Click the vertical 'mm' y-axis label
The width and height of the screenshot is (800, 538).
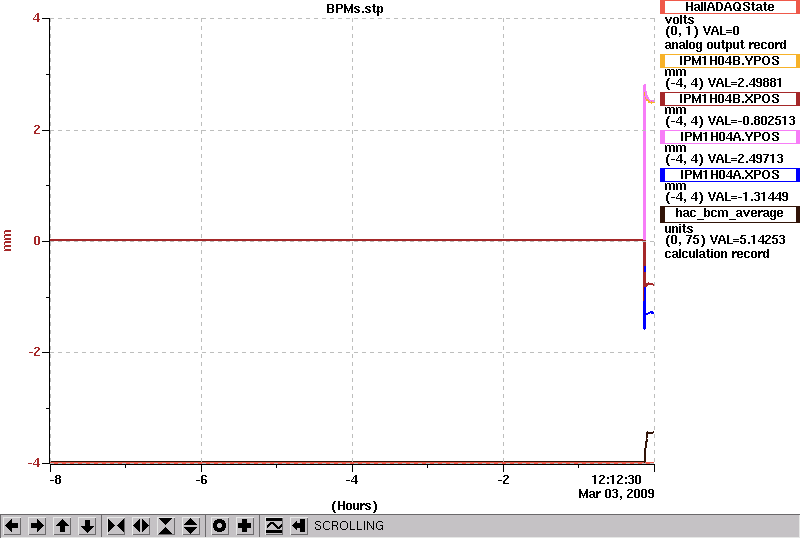tap(7, 240)
